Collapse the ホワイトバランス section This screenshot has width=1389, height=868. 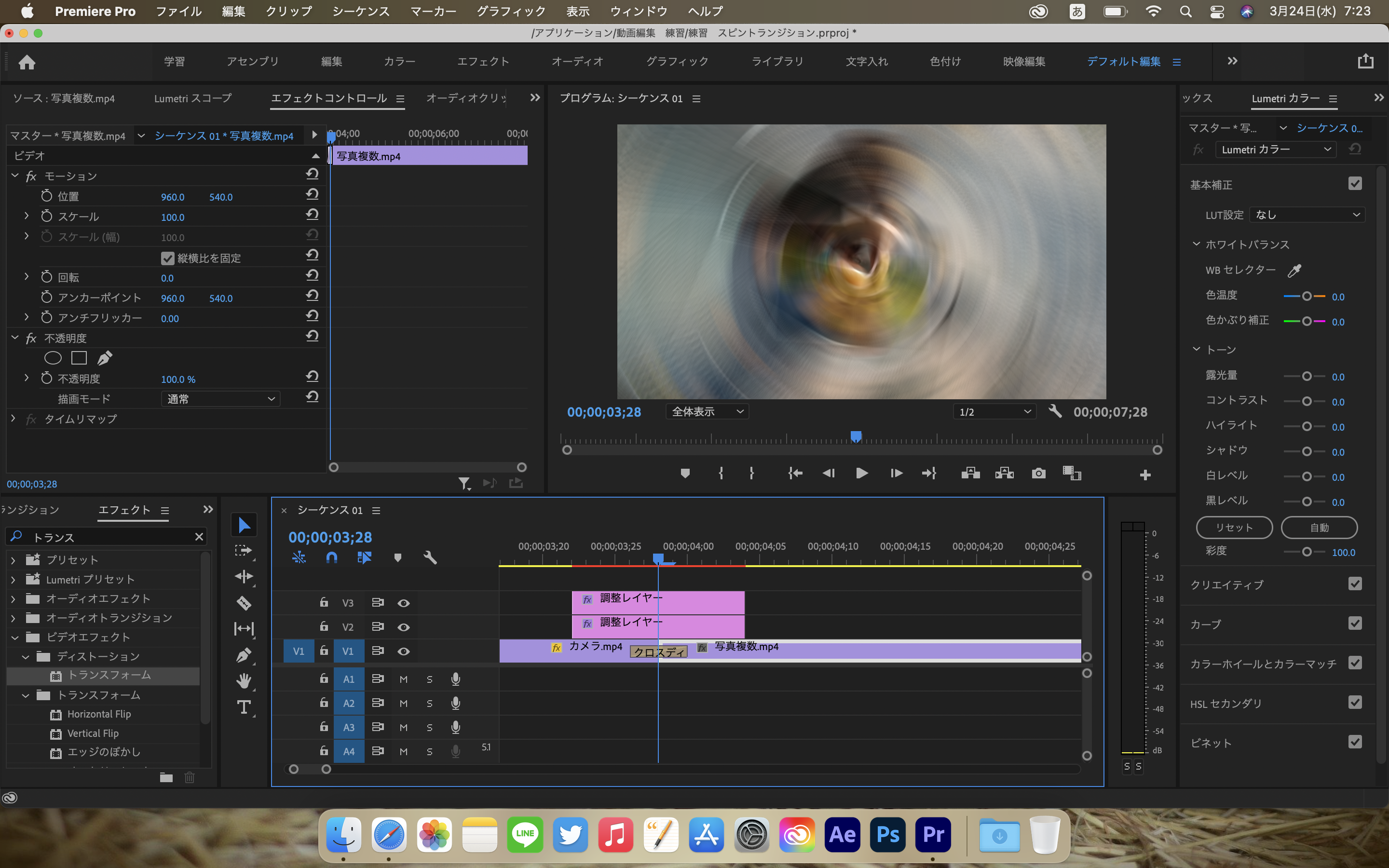[1197, 244]
